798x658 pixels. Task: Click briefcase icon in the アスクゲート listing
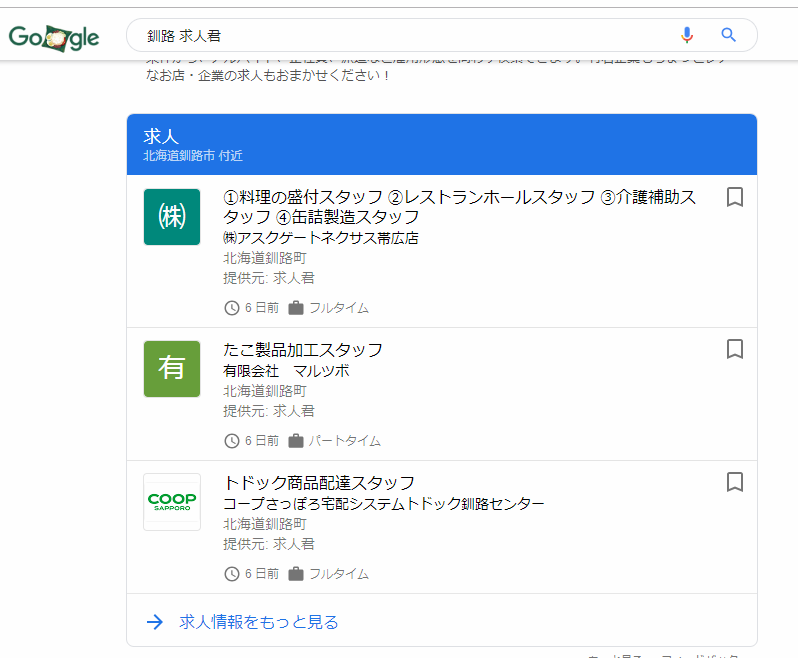pos(296,308)
